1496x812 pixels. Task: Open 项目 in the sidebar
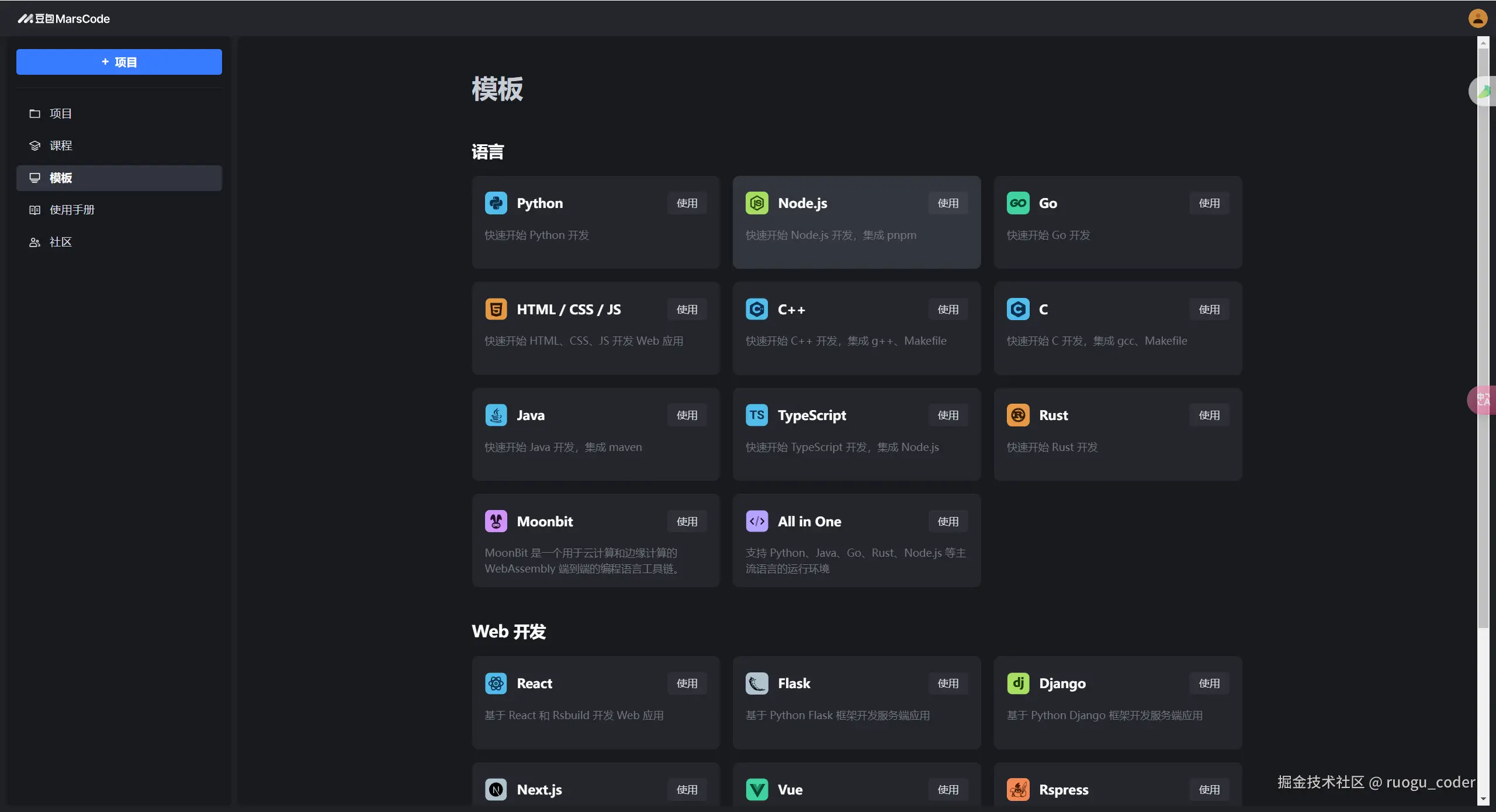tap(60, 114)
